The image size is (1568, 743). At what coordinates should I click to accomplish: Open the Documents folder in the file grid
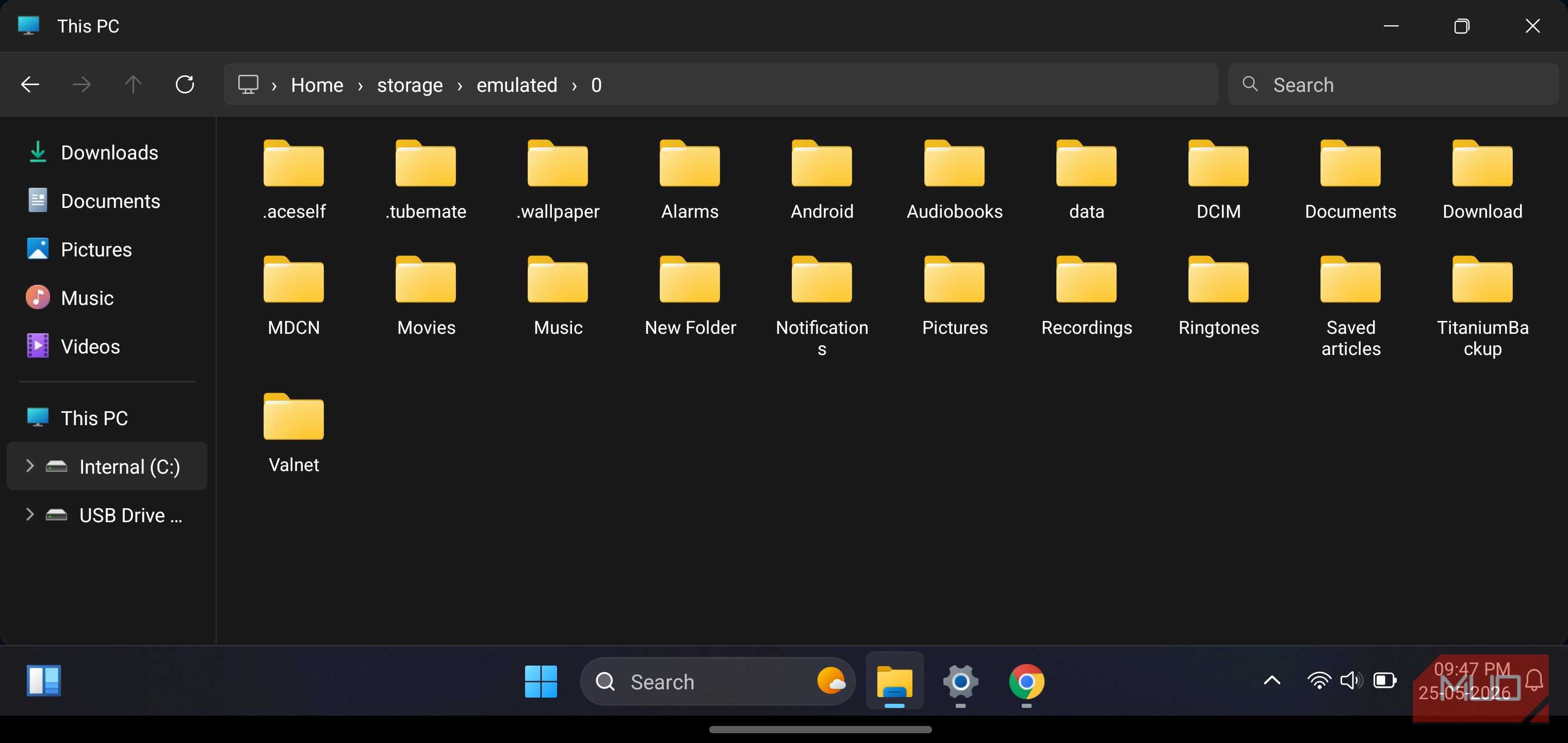(x=1351, y=180)
